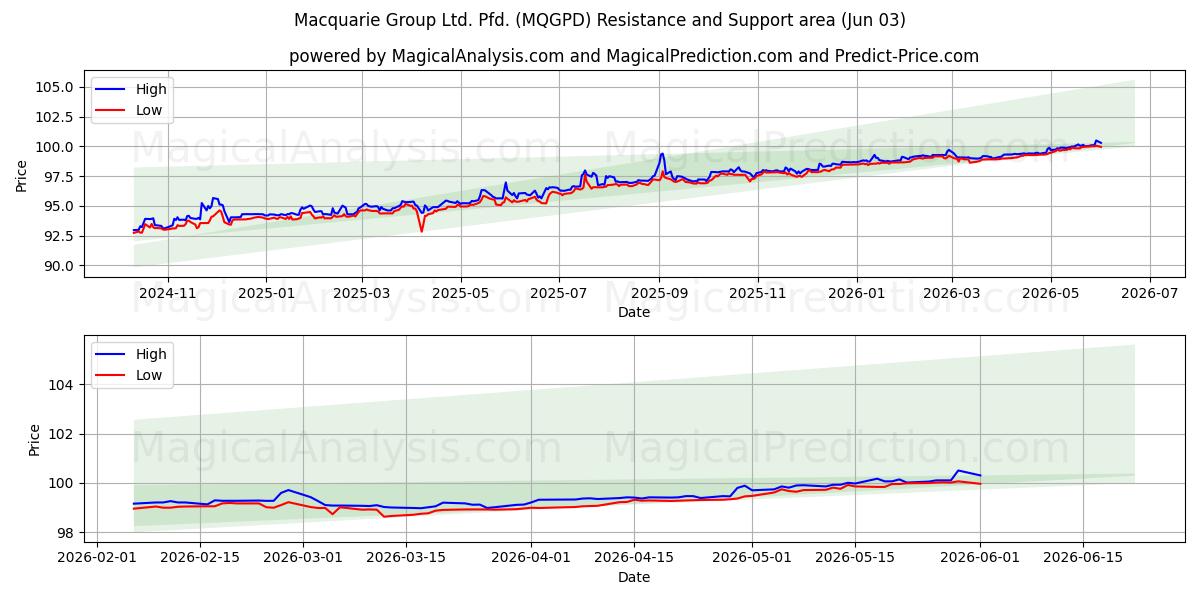Screen dimensions: 1200x600
Task: Click the 2026-03-15 date tick label
Action: (405, 557)
